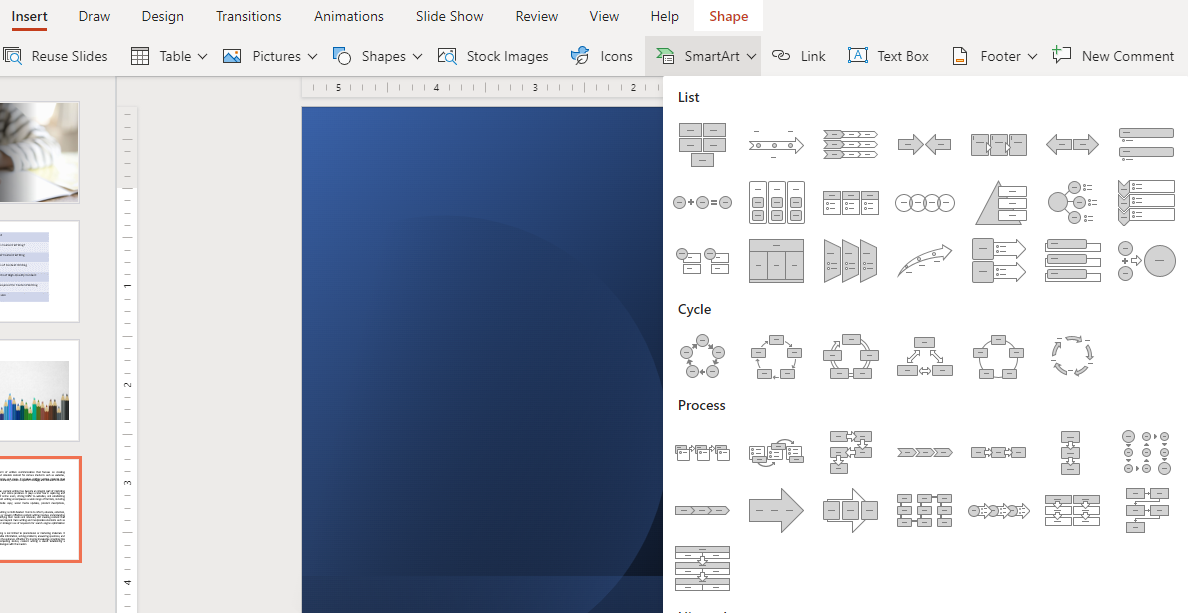Select the curved upward arrow layout
The width and height of the screenshot is (1188, 613).
(x=925, y=259)
